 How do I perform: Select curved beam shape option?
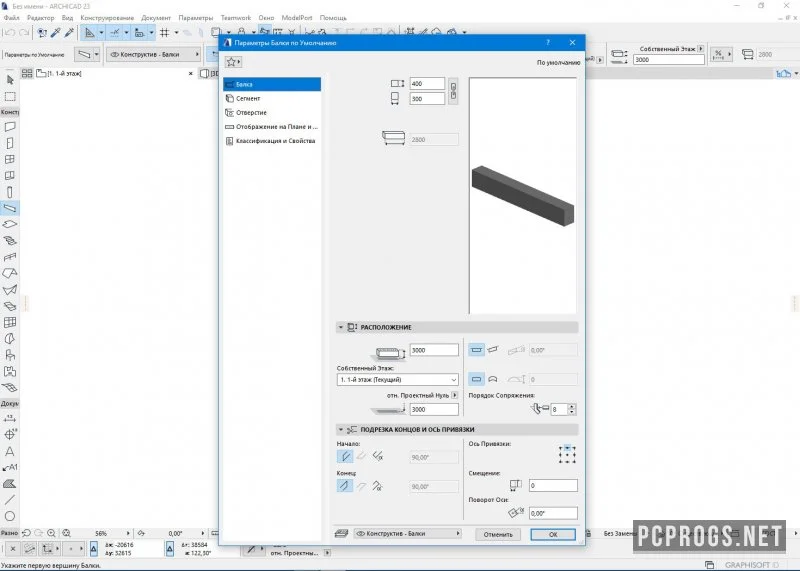492,379
